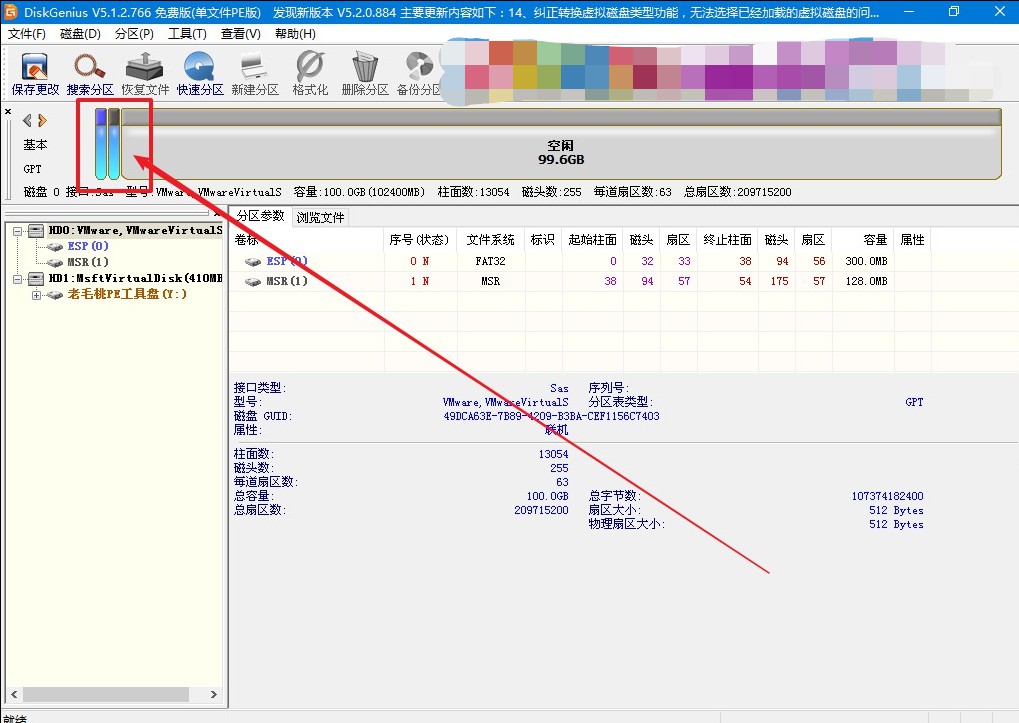
Task: Switch to the 分区参数 tab
Action: point(260,216)
